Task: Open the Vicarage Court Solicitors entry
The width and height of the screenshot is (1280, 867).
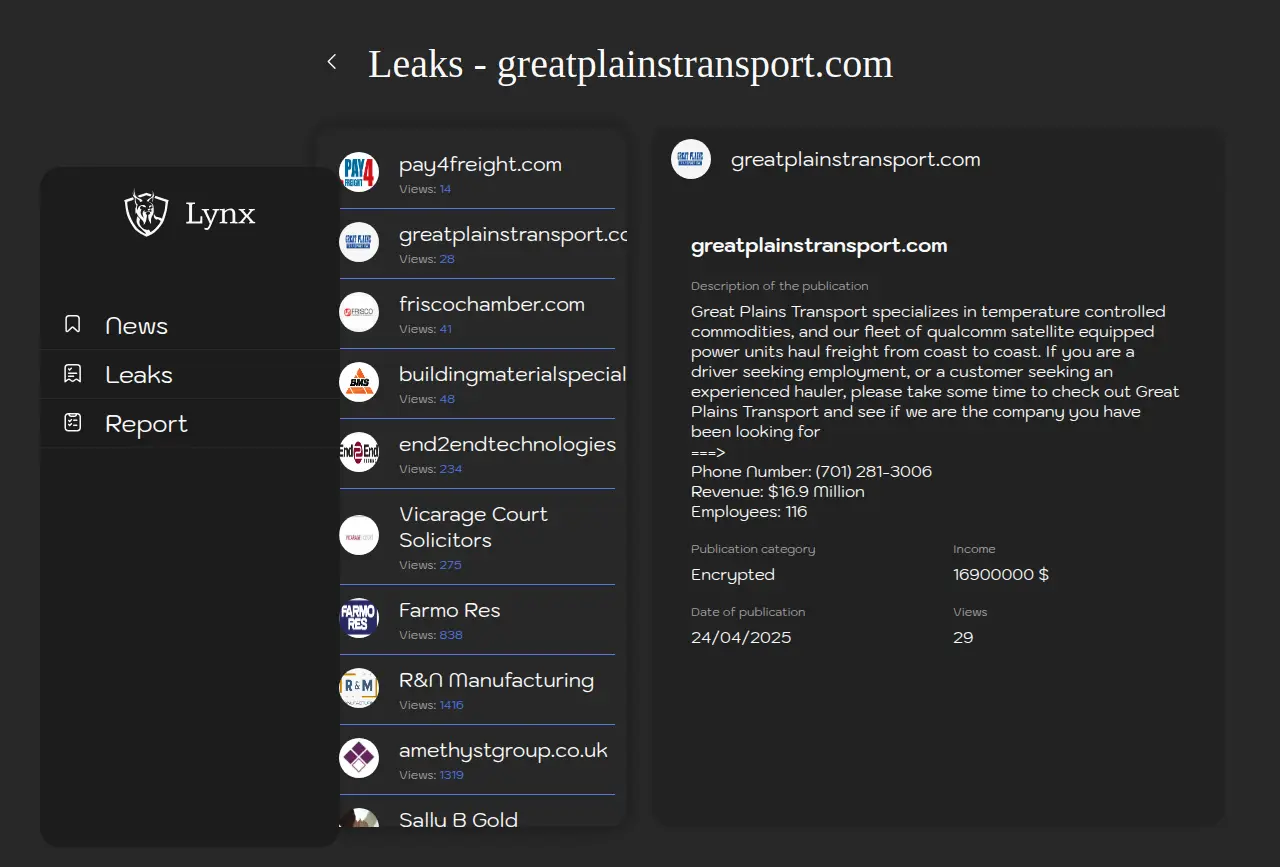Action: [x=473, y=527]
